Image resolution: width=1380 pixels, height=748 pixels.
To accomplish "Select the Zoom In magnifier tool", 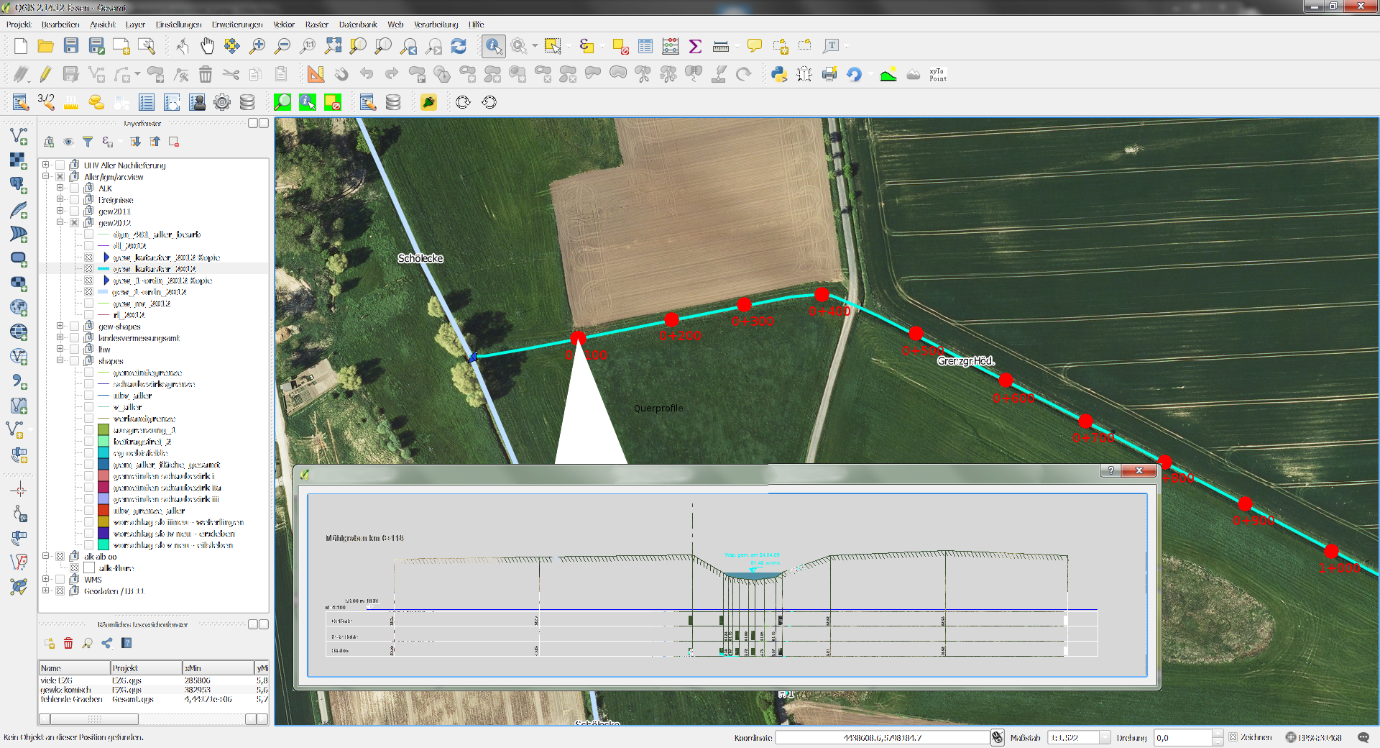I will pos(258,46).
